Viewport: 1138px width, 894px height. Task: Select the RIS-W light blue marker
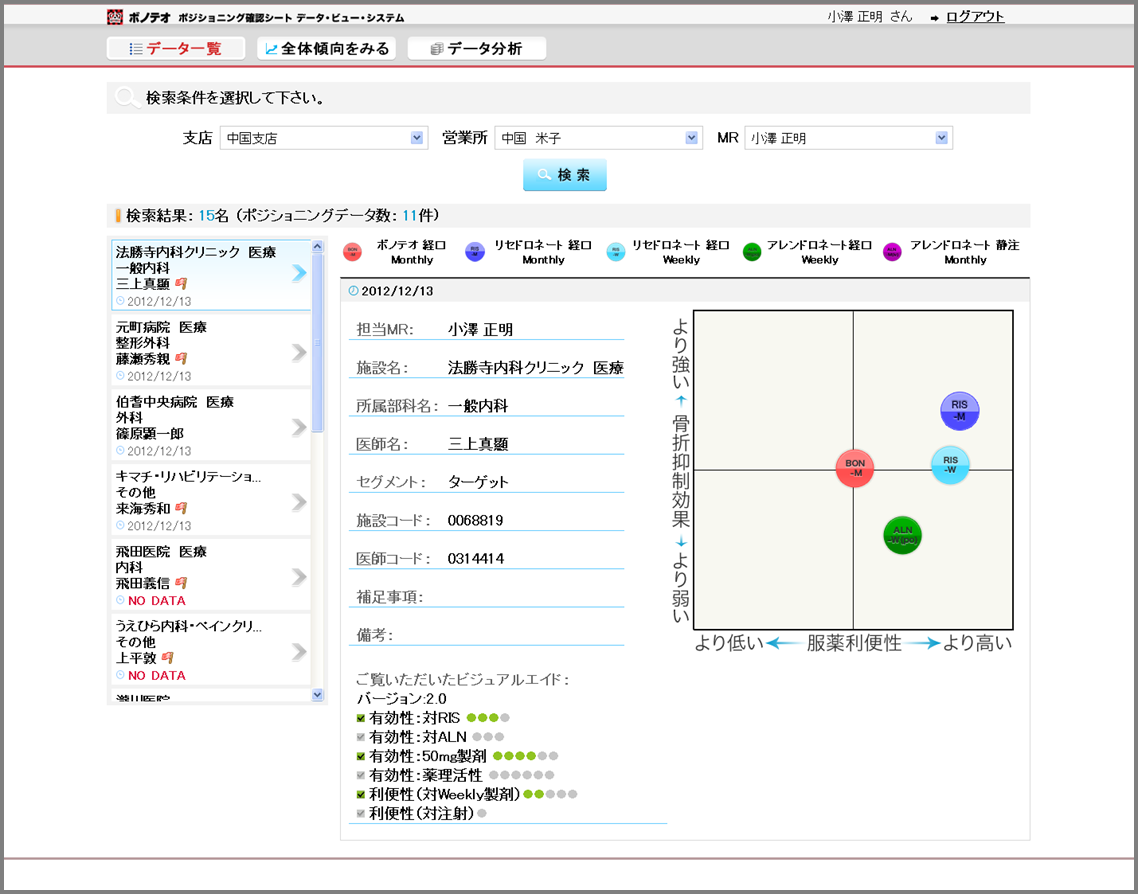point(950,465)
